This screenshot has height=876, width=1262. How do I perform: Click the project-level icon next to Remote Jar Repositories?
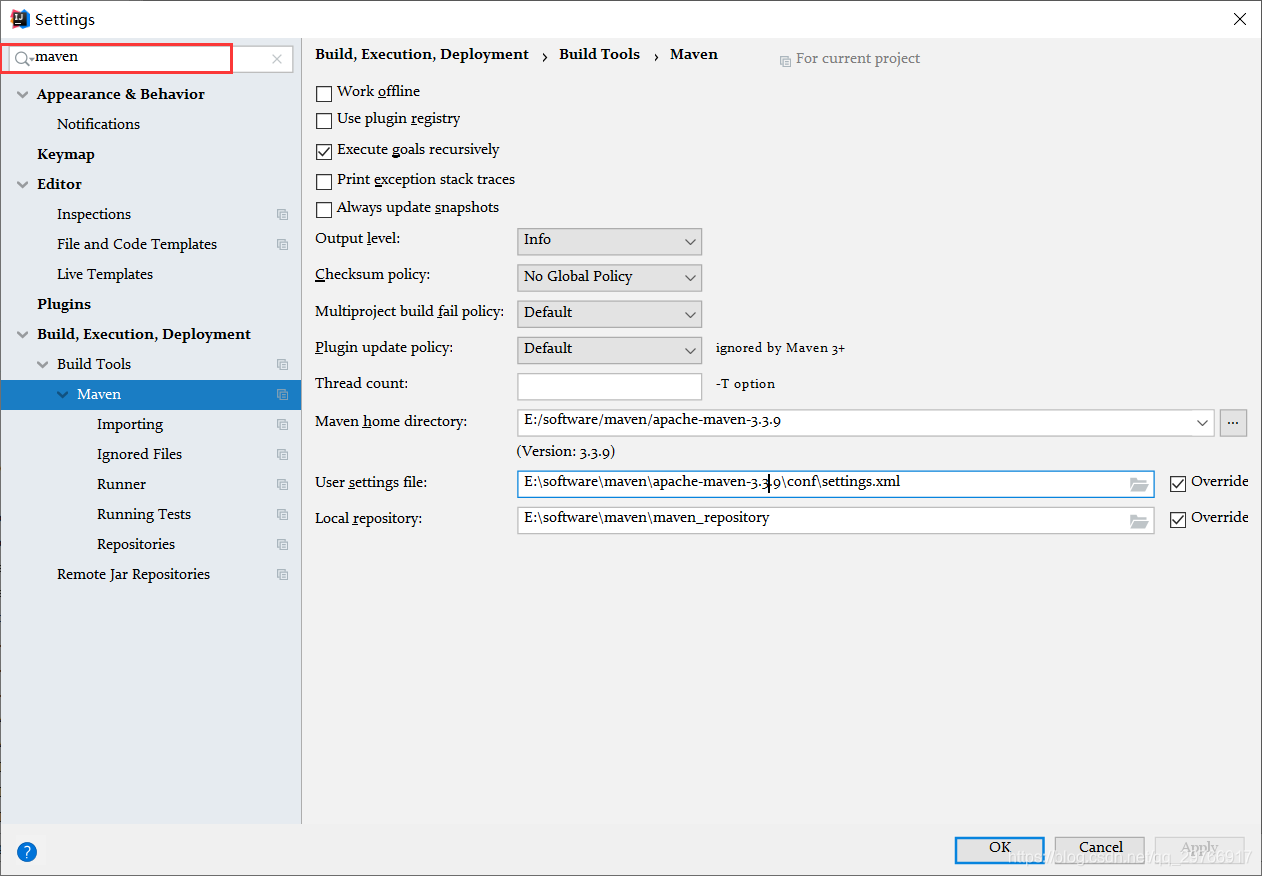[x=282, y=574]
